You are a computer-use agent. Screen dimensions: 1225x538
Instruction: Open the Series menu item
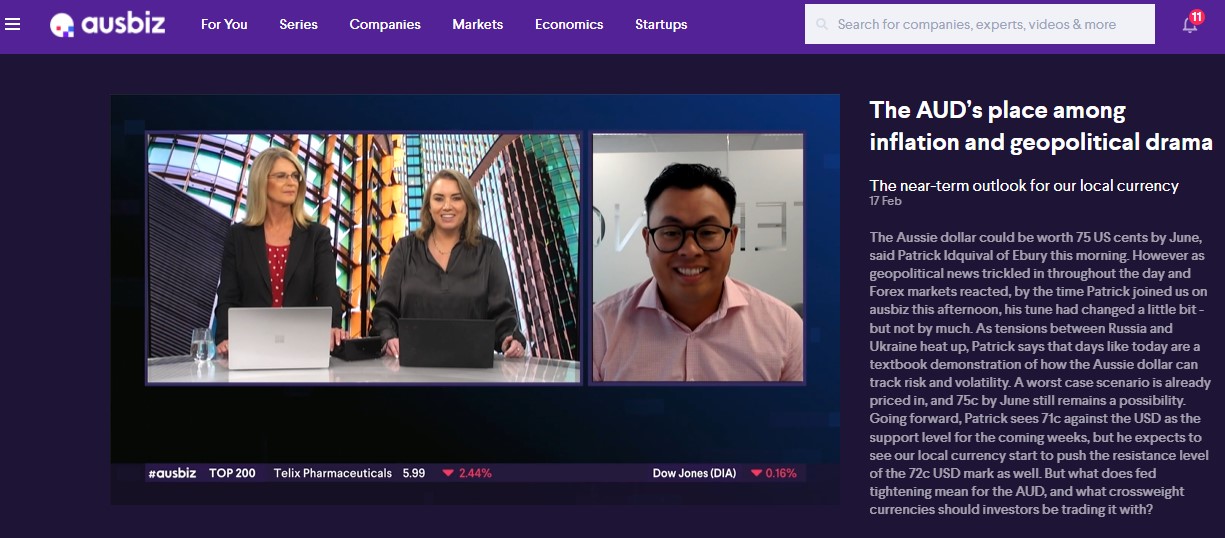(x=298, y=24)
